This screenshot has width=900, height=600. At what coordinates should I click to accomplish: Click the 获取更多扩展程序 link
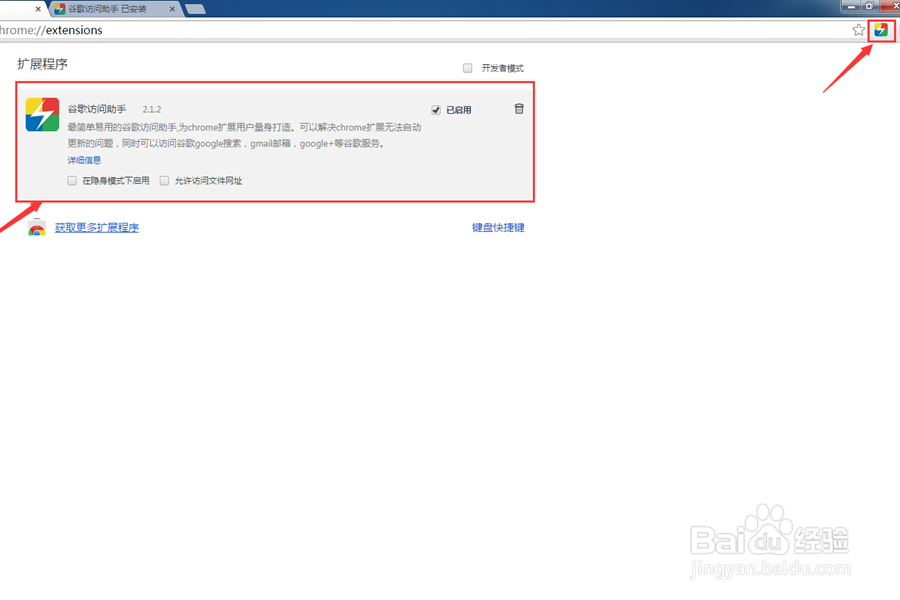coord(98,227)
